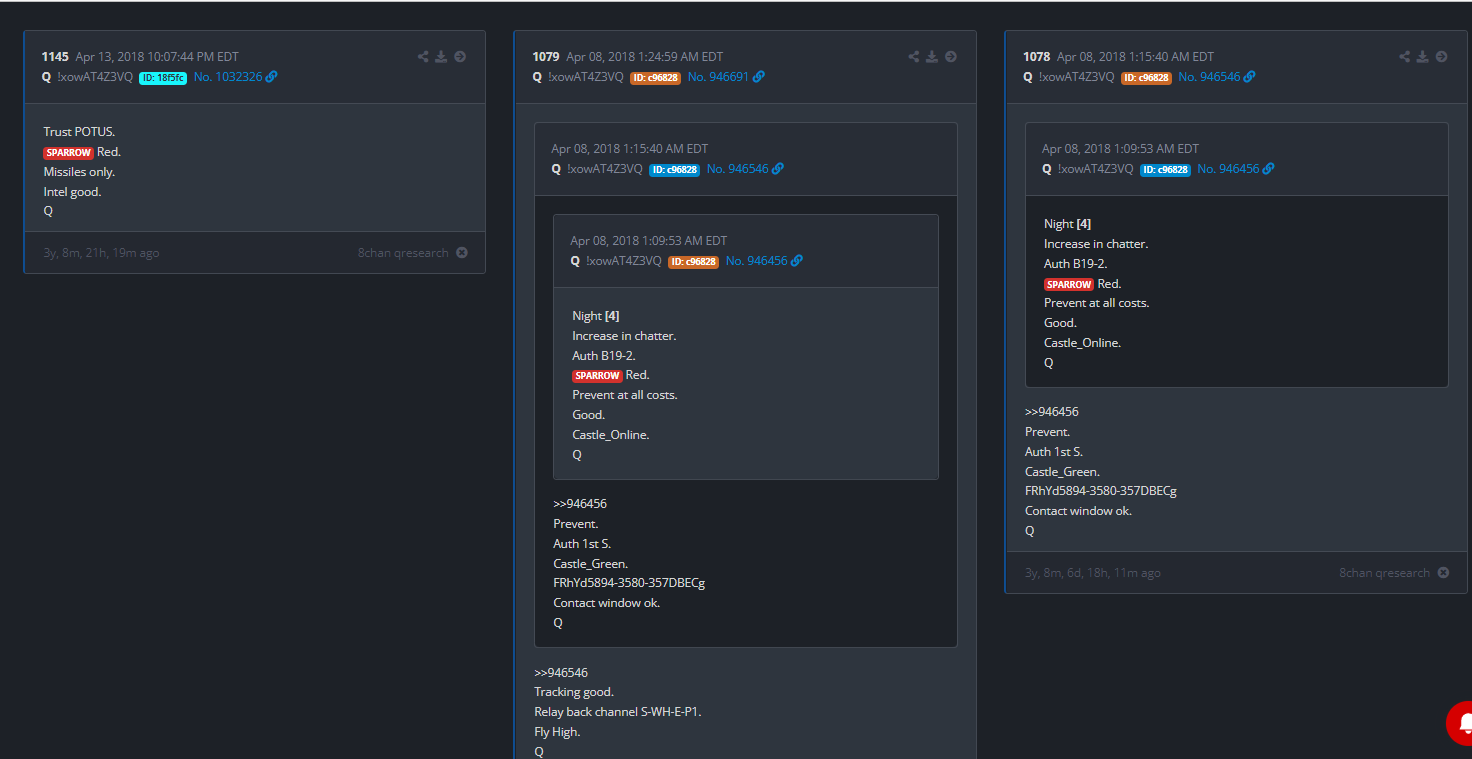Viewport: 1472px width, 759px height.
Task: Open No. 946456 link inside post 1079
Action: point(756,261)
